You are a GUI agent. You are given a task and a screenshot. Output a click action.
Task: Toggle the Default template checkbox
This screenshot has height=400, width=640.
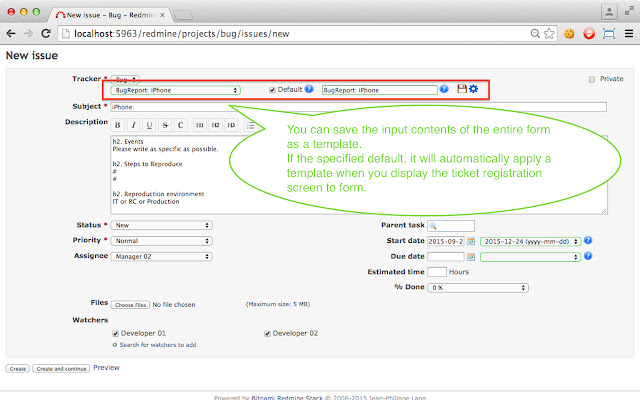pos(272,90)
